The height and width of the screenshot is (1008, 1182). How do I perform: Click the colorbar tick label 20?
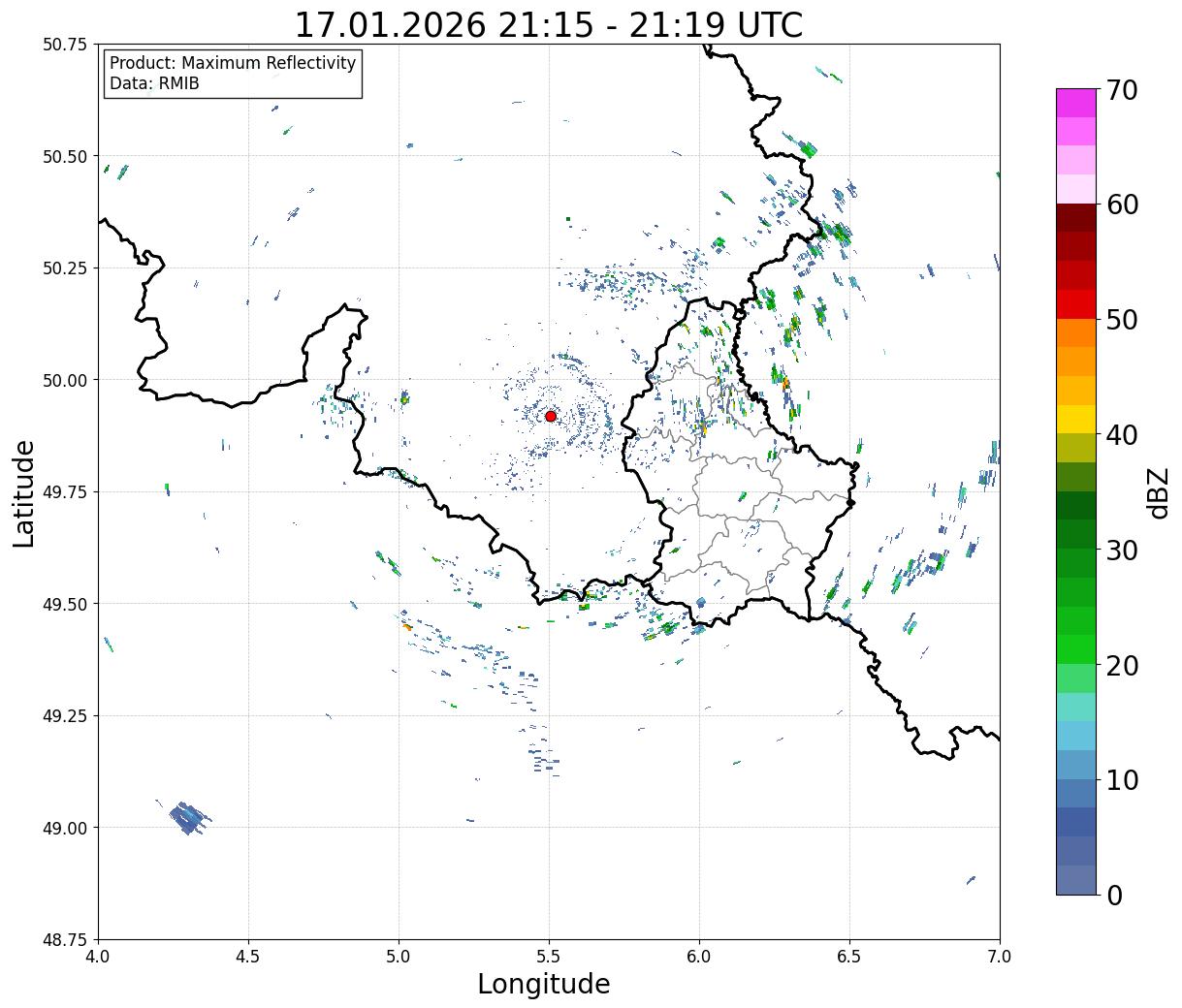1122,666
